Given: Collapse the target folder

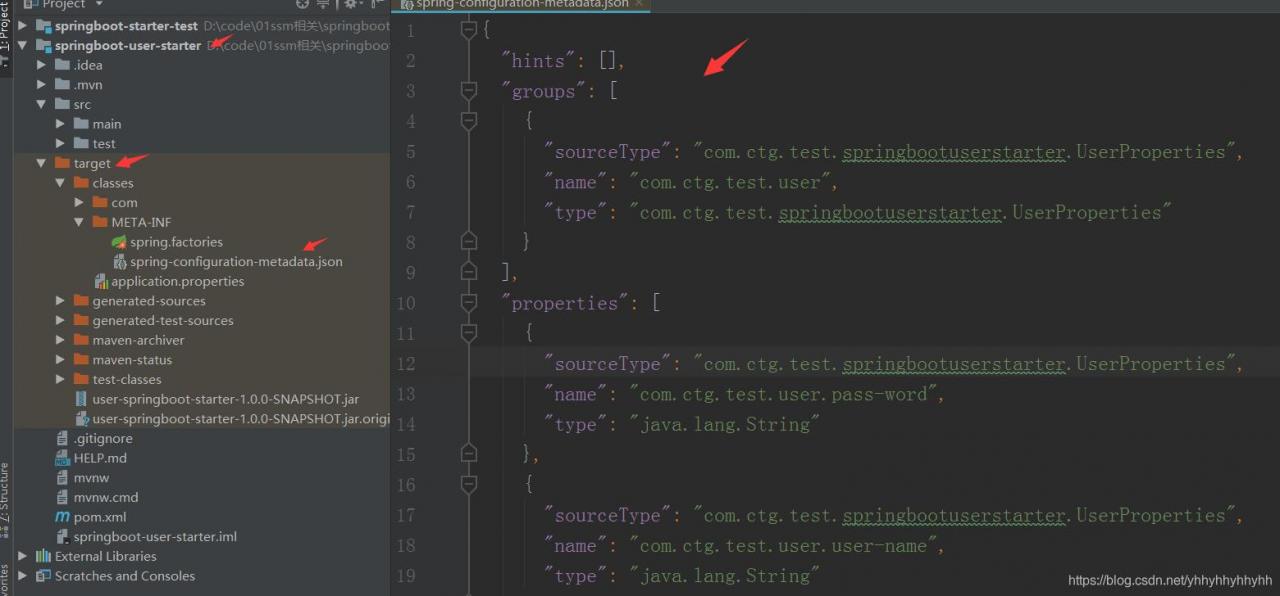Looking at the screenshot, I should pyautogui.click(x=41, y=163).
